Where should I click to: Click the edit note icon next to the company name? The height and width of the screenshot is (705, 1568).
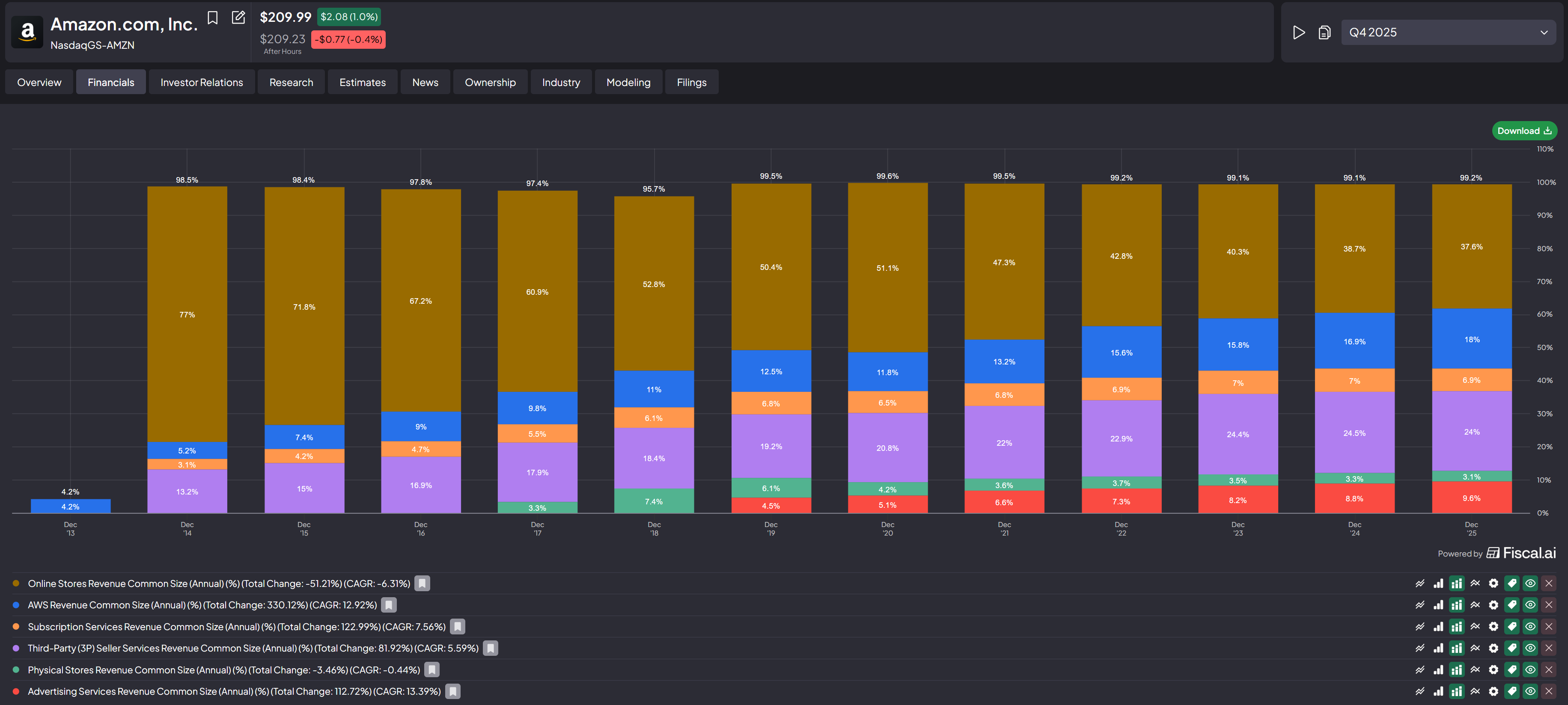(238, 18)
